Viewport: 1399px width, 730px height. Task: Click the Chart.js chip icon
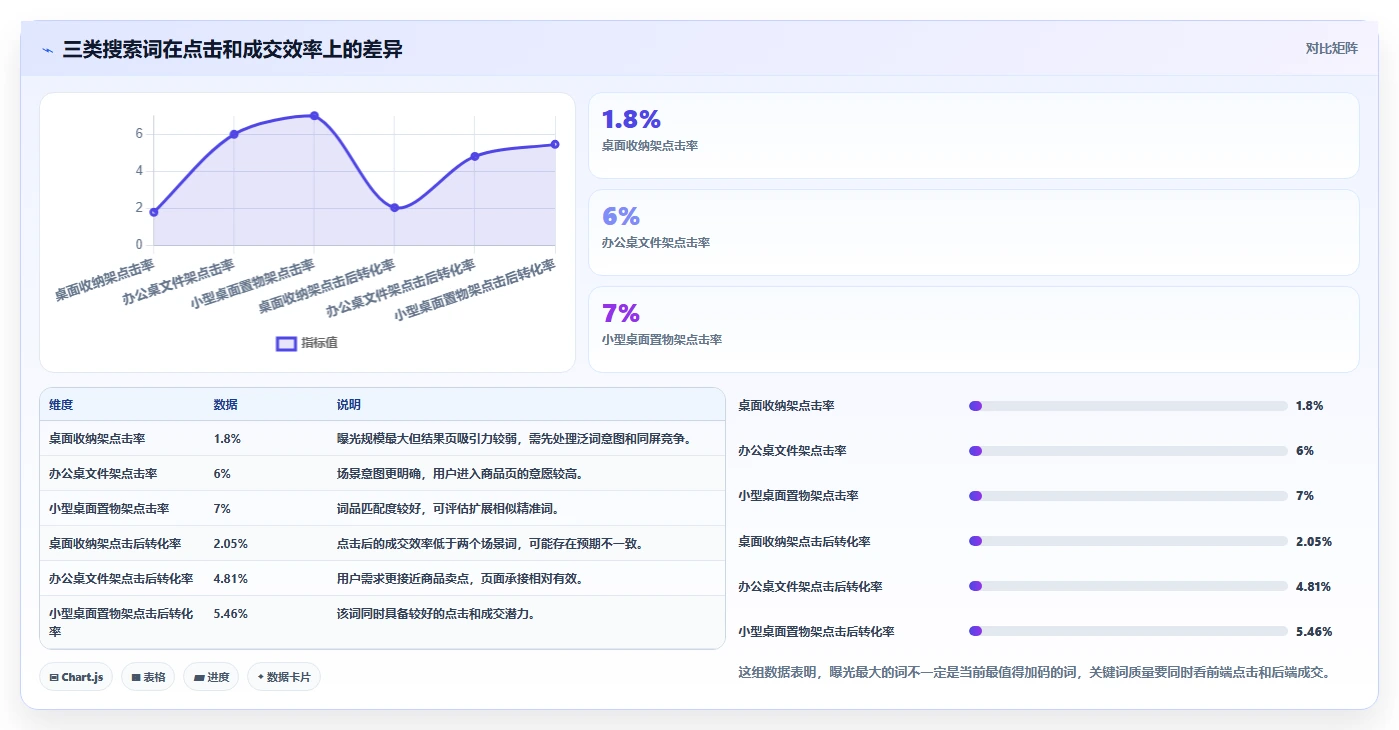[x=54, y=677]
